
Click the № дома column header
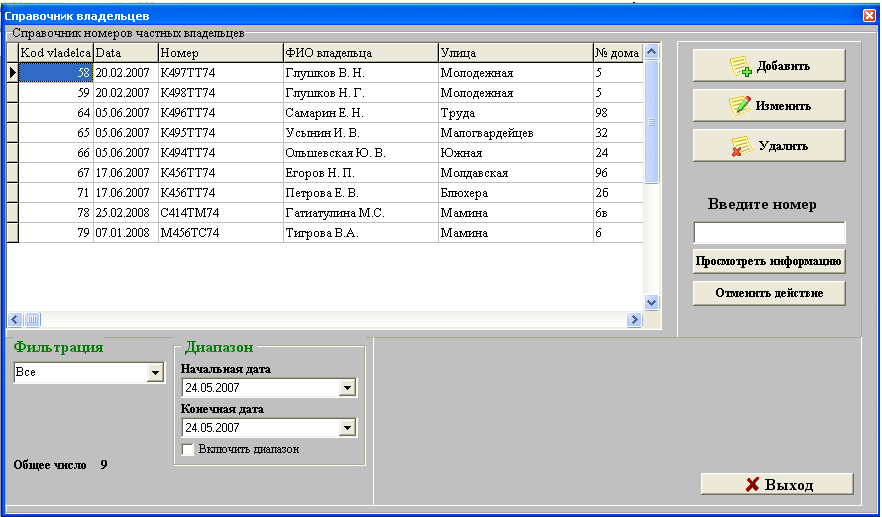coord(618,53)
